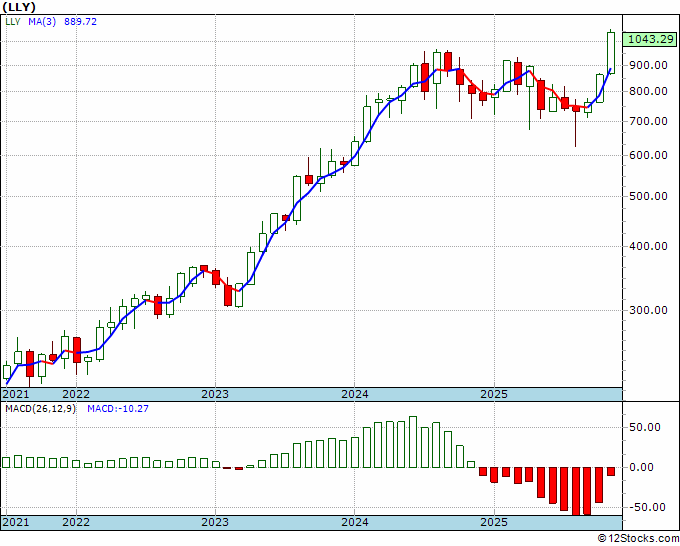Click the latest tall green candlestick above 1000
The image size is (680, 546).
pos(611,53)
